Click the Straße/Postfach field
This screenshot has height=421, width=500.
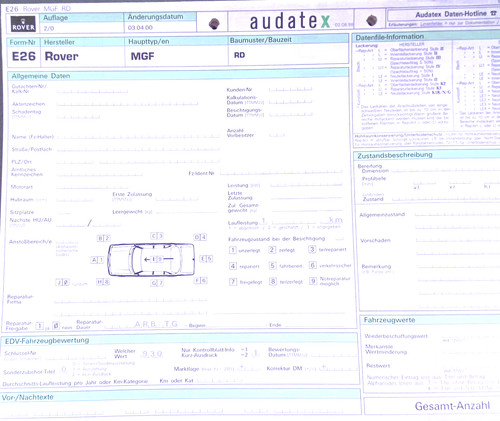coord(138,149)
